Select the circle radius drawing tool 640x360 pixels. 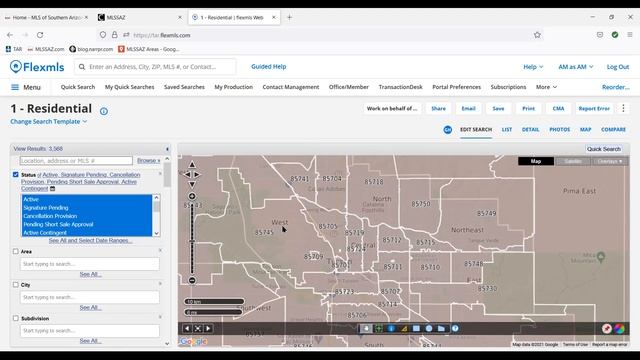click(x=429, y=328)
